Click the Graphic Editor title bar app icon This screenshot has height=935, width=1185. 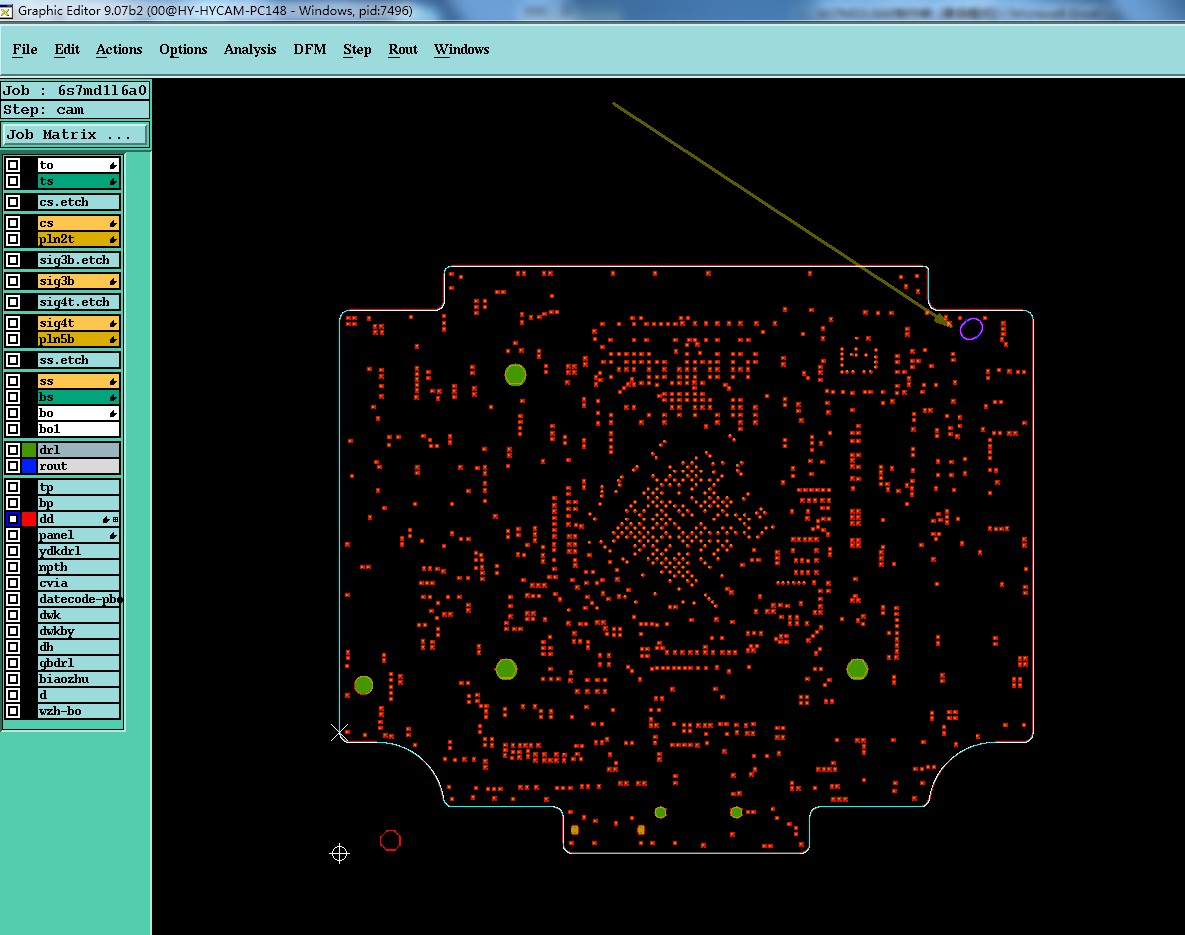[x=6, y=11]
